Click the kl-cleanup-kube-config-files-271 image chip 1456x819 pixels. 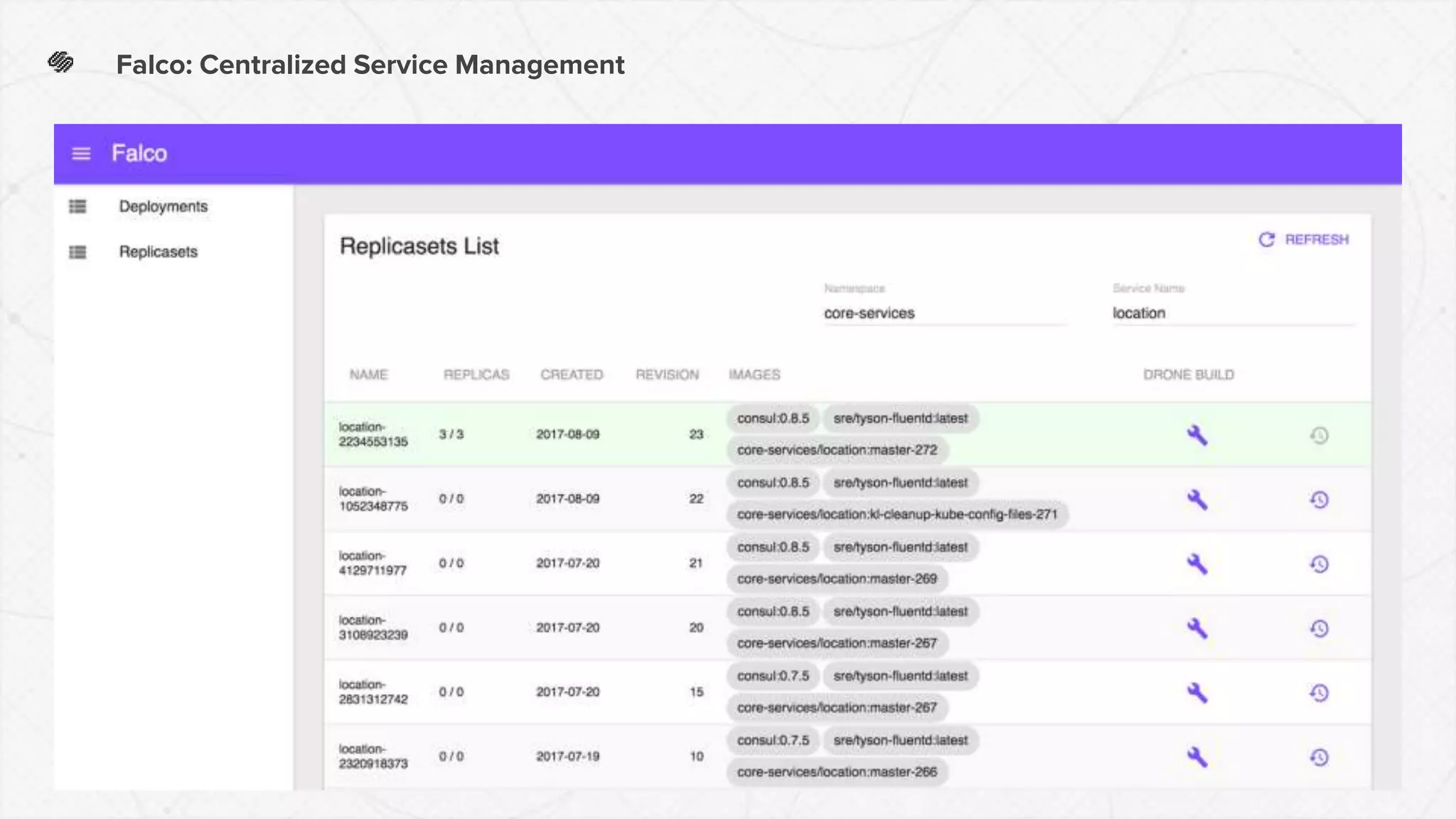pos(896,514)
